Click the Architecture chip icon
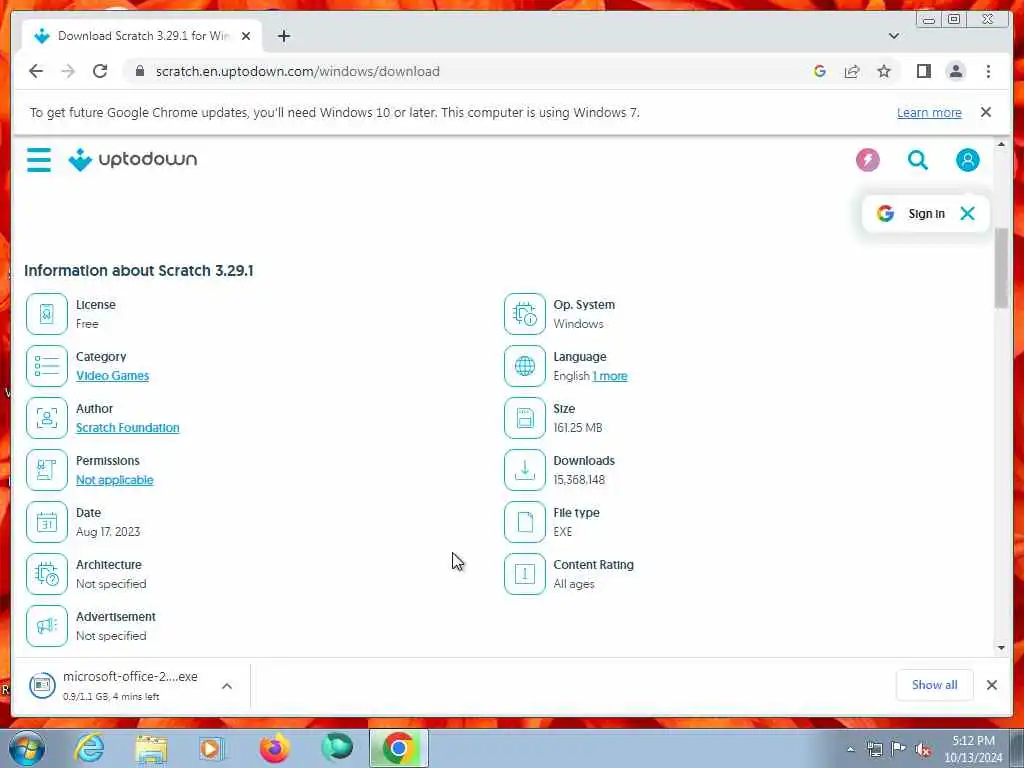 point(47,574)
